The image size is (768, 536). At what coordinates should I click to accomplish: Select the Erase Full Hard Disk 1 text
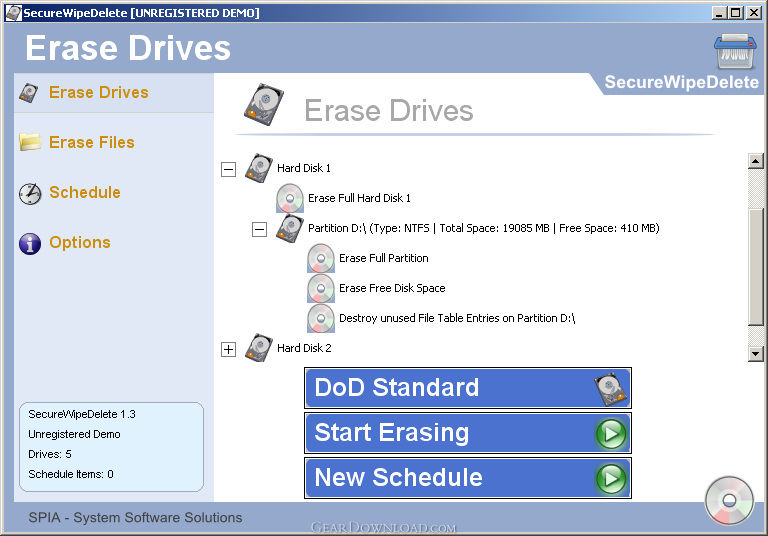(x=359, y=198)
